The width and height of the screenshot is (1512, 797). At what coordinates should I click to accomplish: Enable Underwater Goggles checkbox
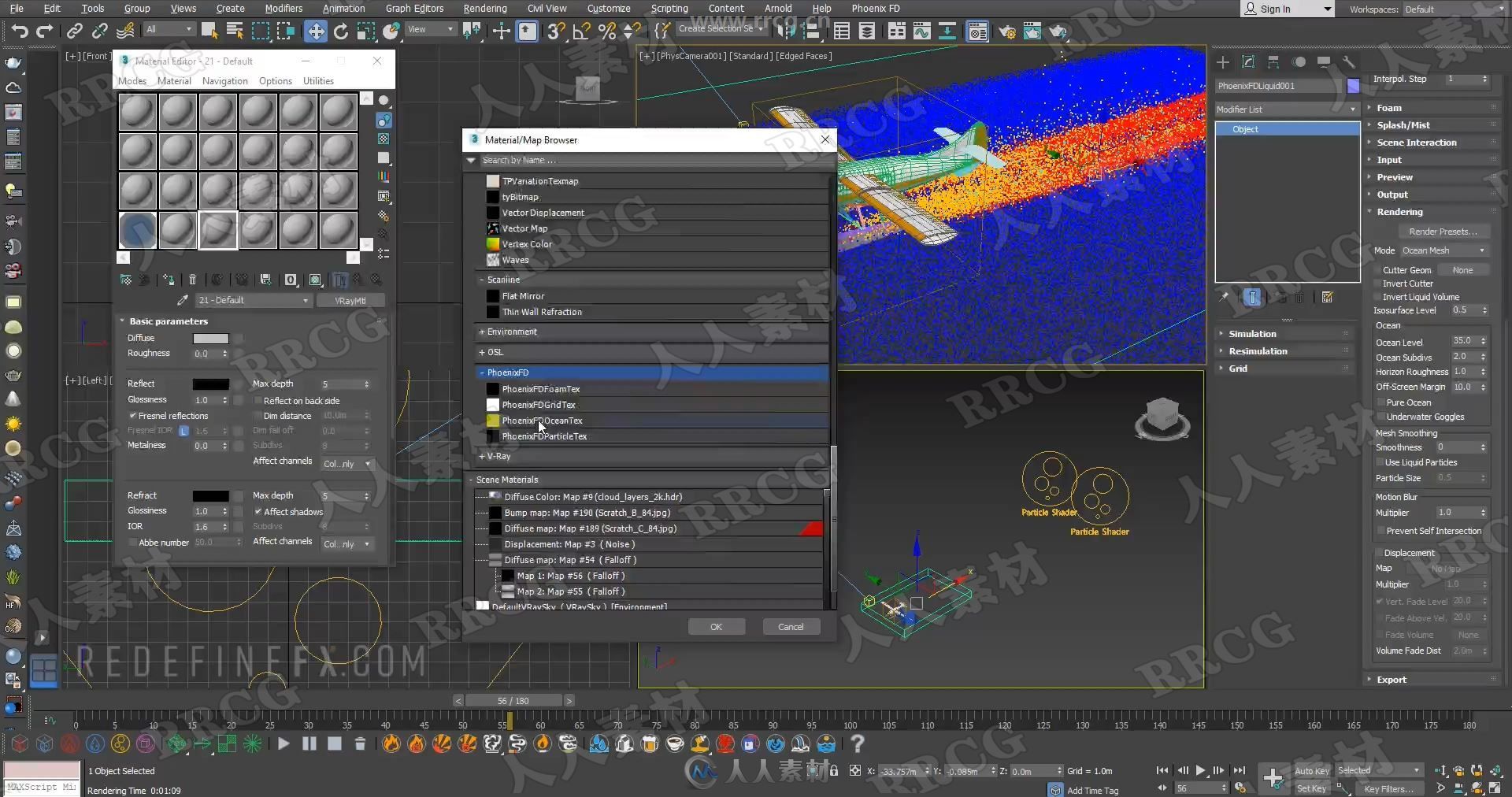(x=1380, y=417)
